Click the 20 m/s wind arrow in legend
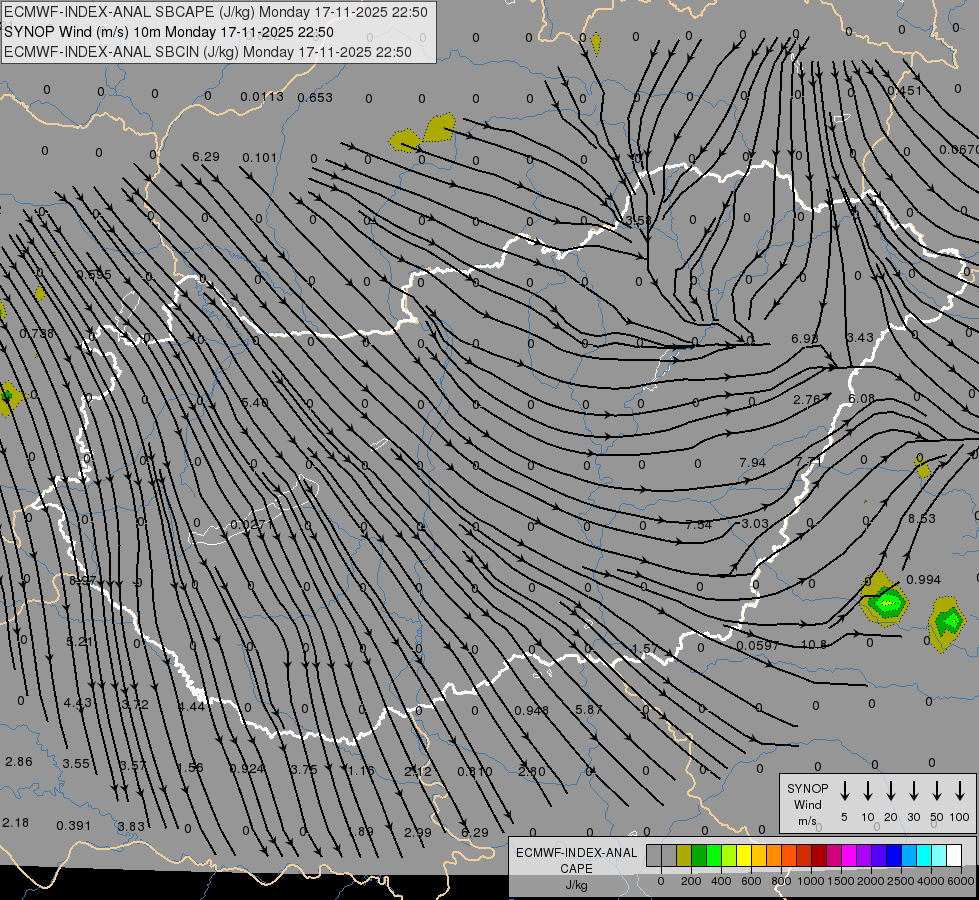Screen dimensions: 979x900 (x=890, y=790)
